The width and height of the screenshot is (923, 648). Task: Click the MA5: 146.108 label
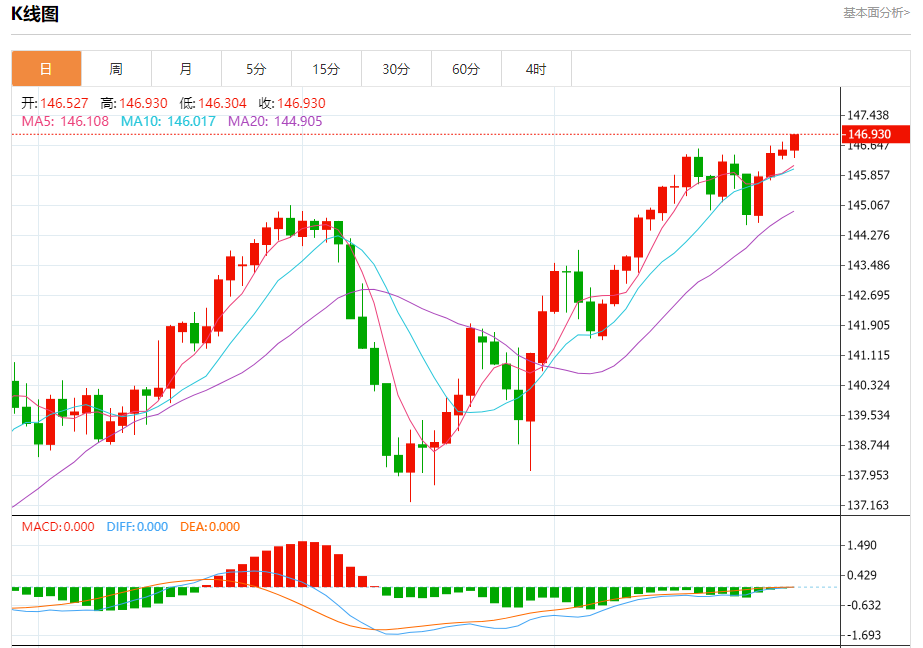[x=65, y=121]
